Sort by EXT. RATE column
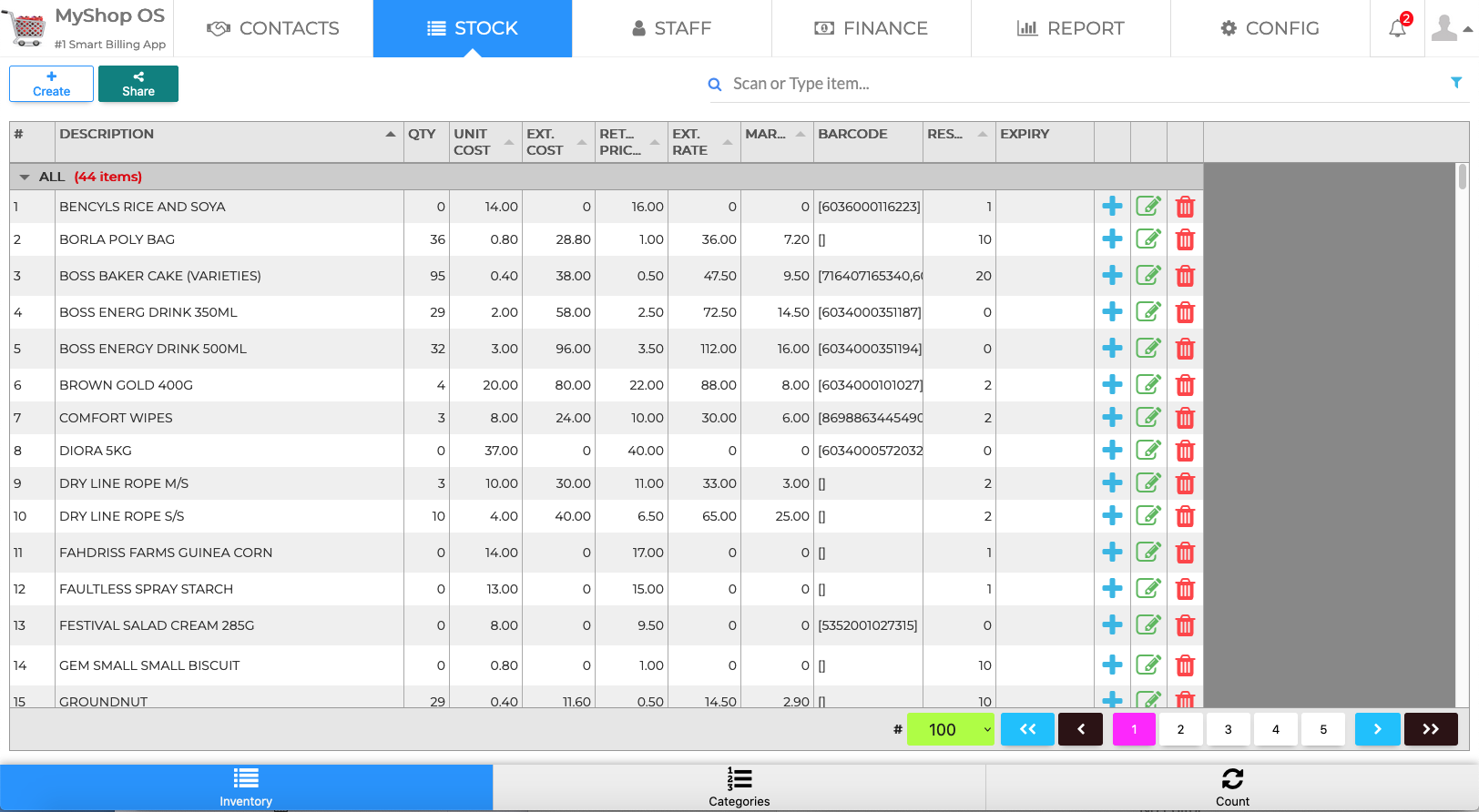Image resolution: width=1479 pixels, height=812 pixels. (703, 142)
